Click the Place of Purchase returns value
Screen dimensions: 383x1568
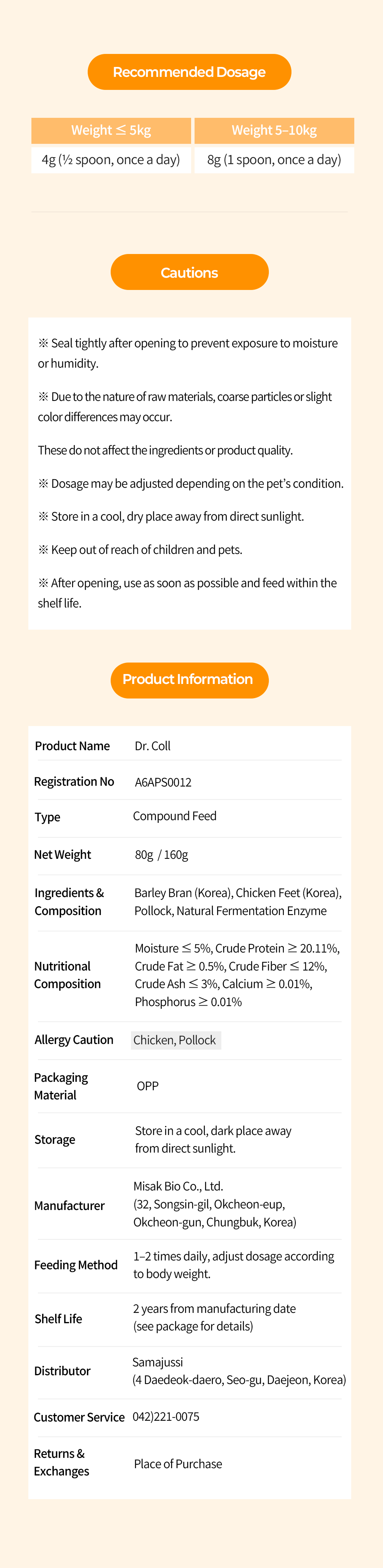coord(178,1463)
